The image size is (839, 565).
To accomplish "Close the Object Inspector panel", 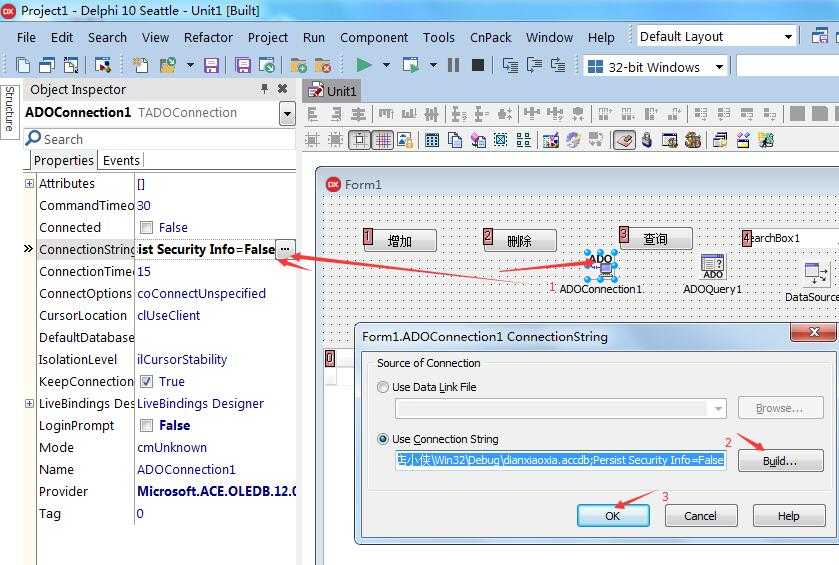I will [x=283, y=88].
